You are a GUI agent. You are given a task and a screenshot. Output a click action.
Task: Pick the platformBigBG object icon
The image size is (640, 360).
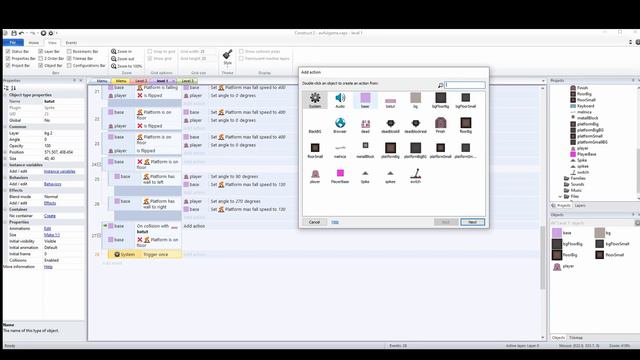click(416, 150)
